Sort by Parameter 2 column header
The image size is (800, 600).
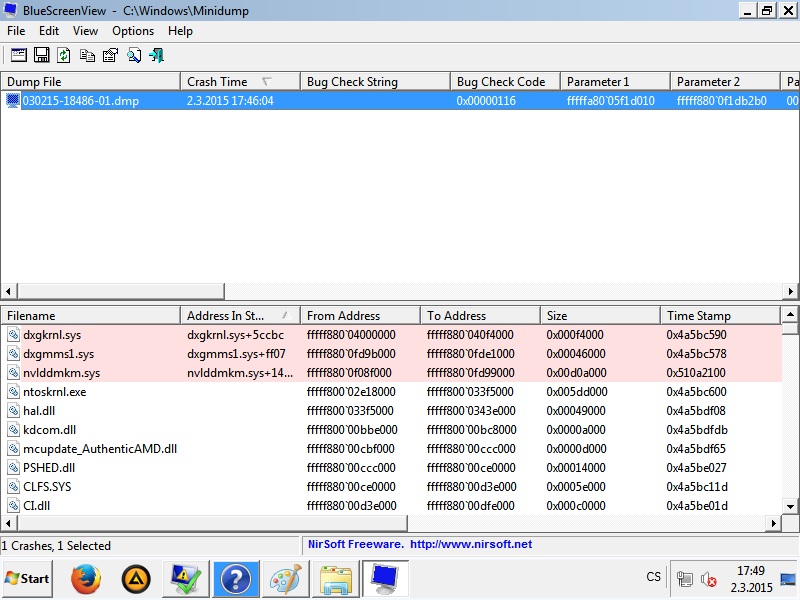point(725,82)
